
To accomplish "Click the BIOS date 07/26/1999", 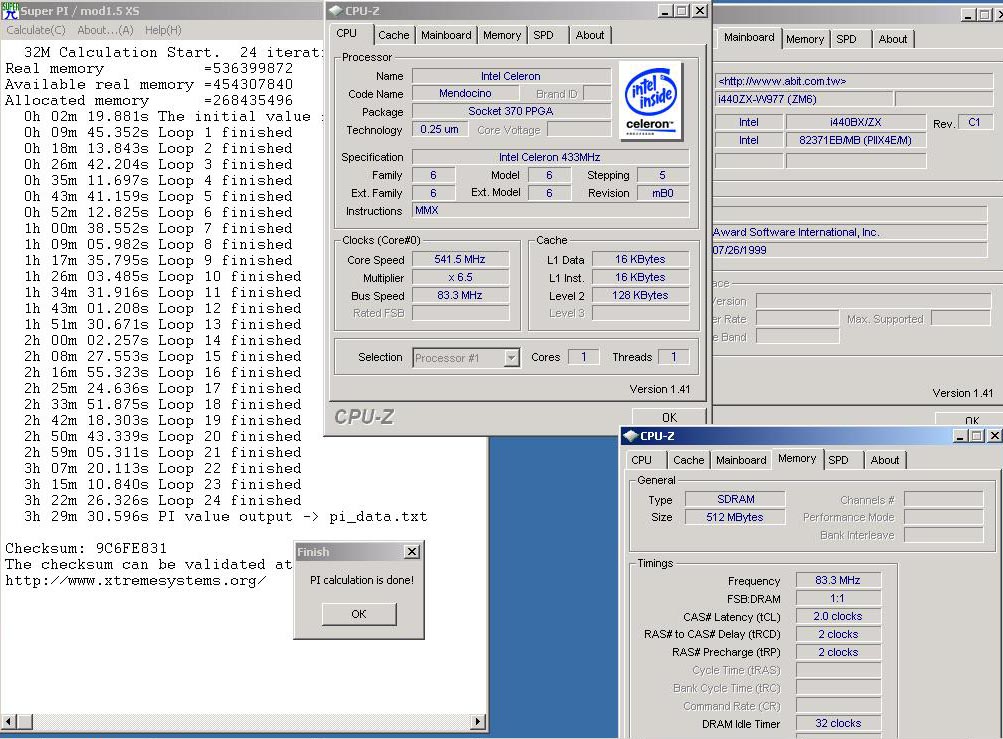I will pos(849,250).
